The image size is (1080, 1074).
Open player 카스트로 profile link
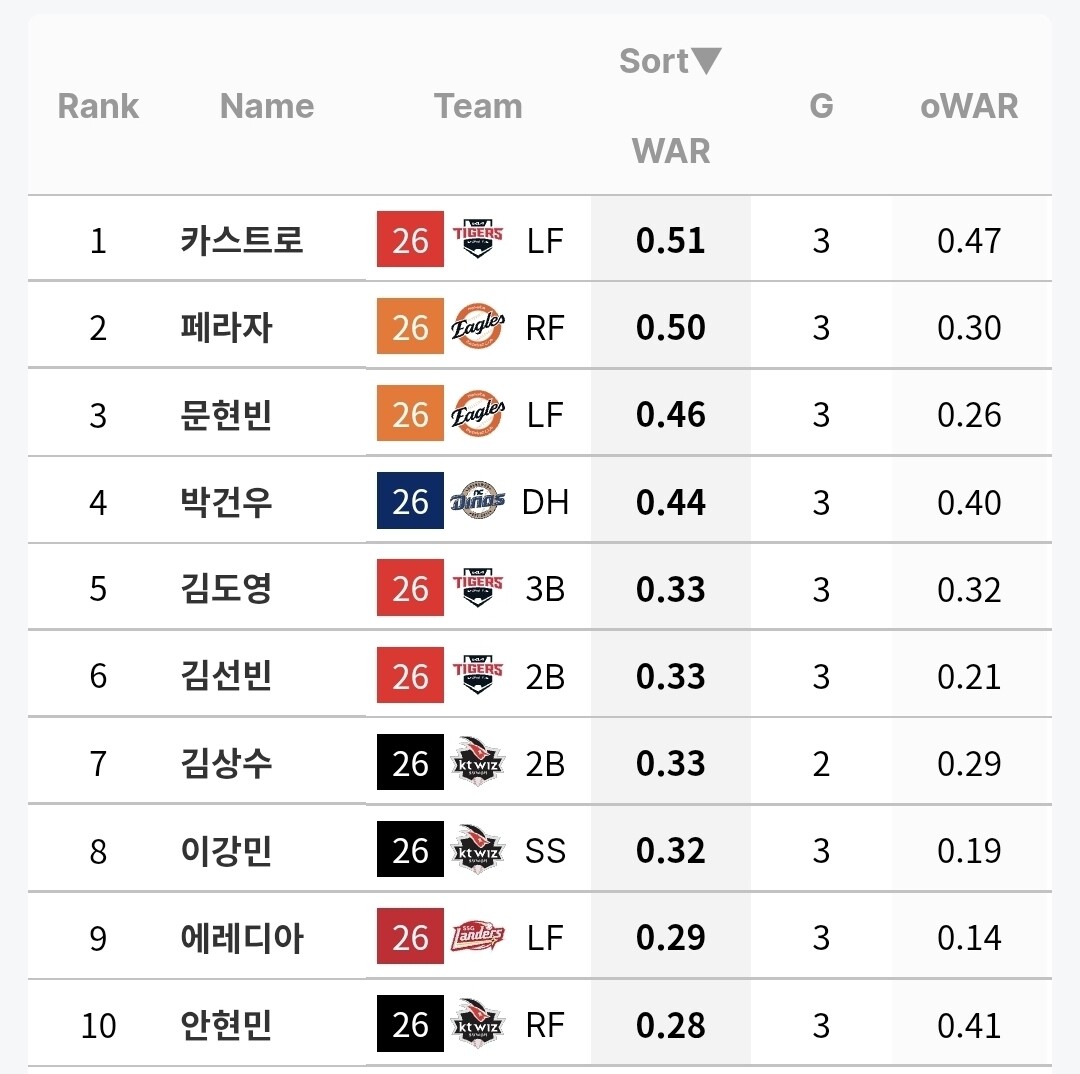click(x=242, y=240)
